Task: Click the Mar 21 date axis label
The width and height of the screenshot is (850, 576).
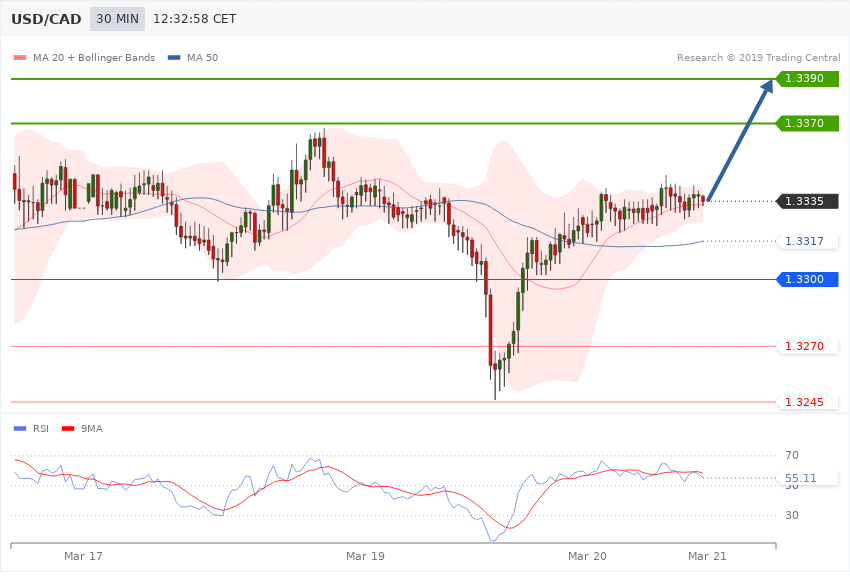Action: pyautogui.click(x=707, y=556)
